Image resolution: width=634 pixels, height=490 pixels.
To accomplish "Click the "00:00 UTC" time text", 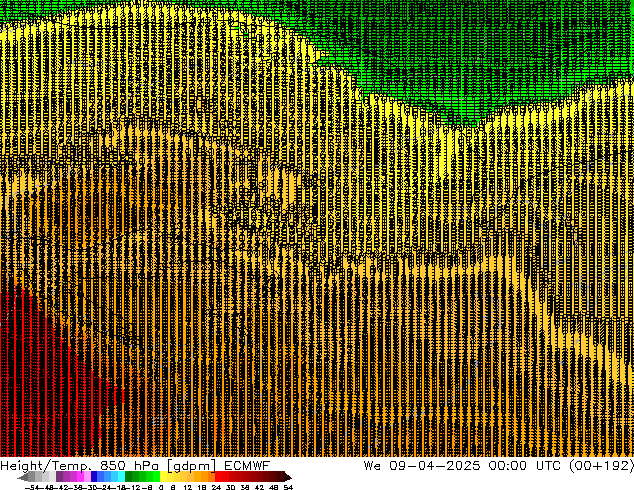I will coord(524,466).
